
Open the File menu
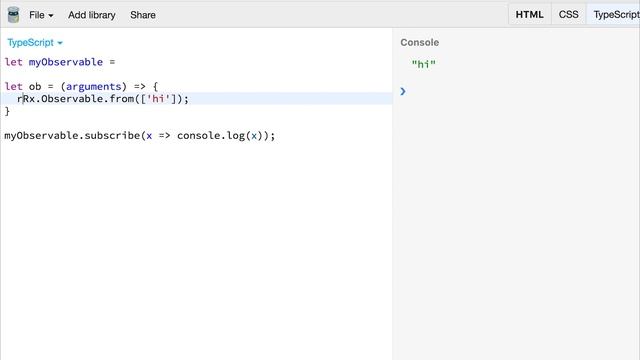pyautogui.click(x=41, y=15)
